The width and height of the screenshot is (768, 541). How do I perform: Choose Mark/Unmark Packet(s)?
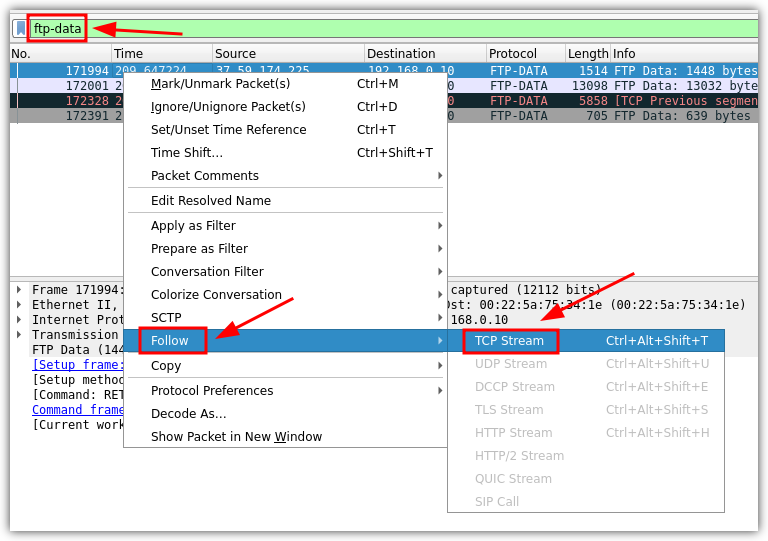[x=220, y=84]
